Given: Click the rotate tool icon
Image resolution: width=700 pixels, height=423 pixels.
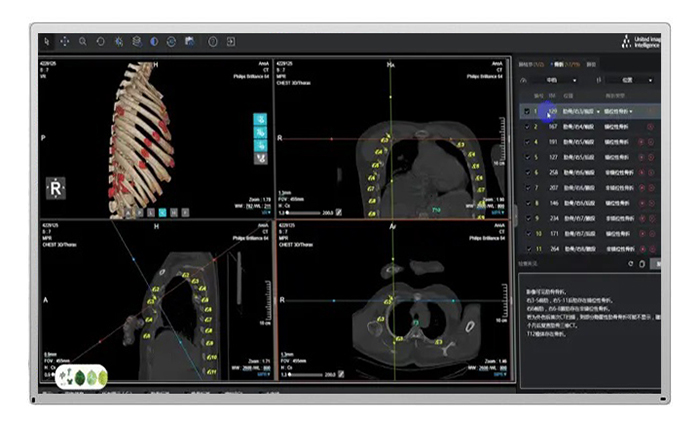Looking at the screenshot, I should (100, 42).
